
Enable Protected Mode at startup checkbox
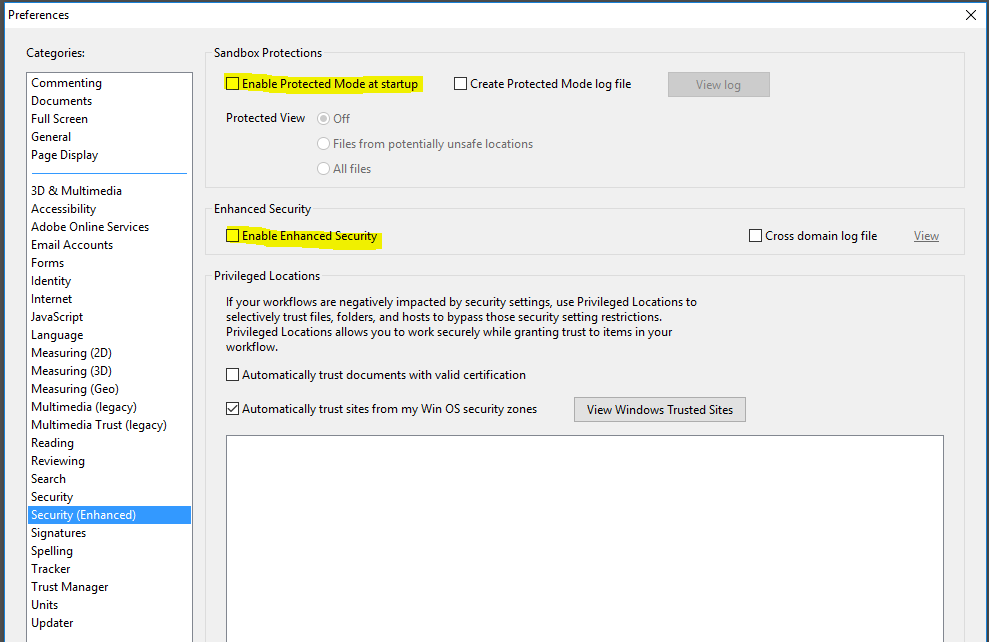[233, 84]
